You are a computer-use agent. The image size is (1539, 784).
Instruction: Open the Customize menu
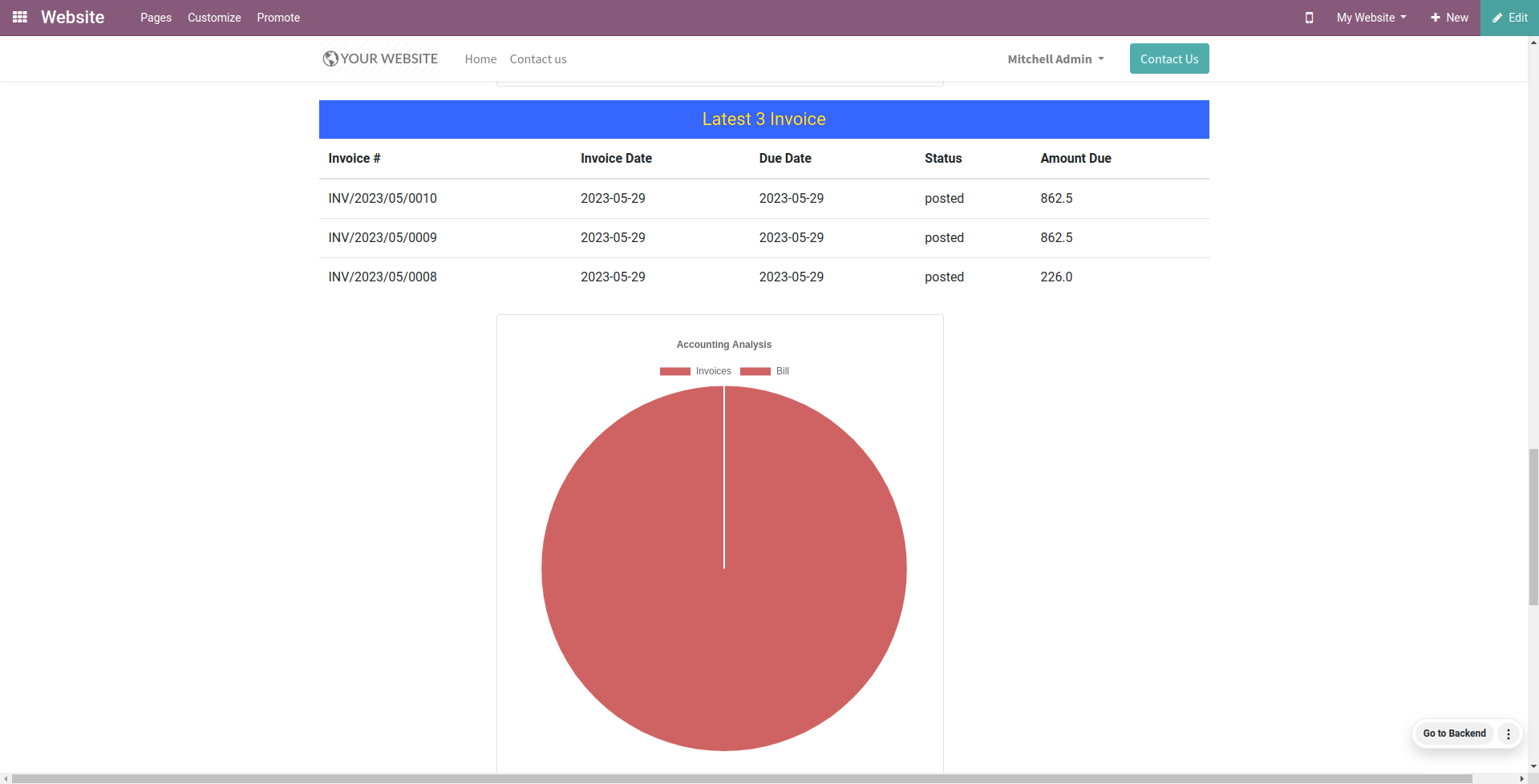214,18
